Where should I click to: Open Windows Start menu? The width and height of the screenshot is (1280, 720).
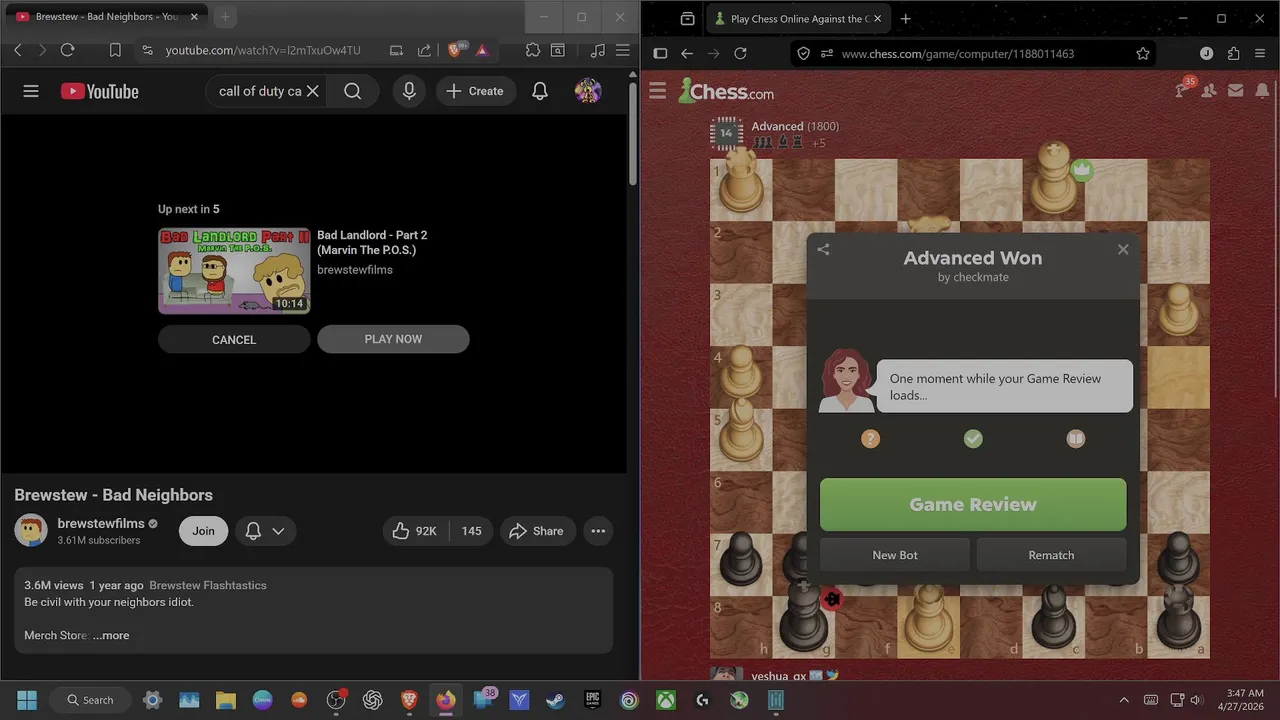point(27,700)
